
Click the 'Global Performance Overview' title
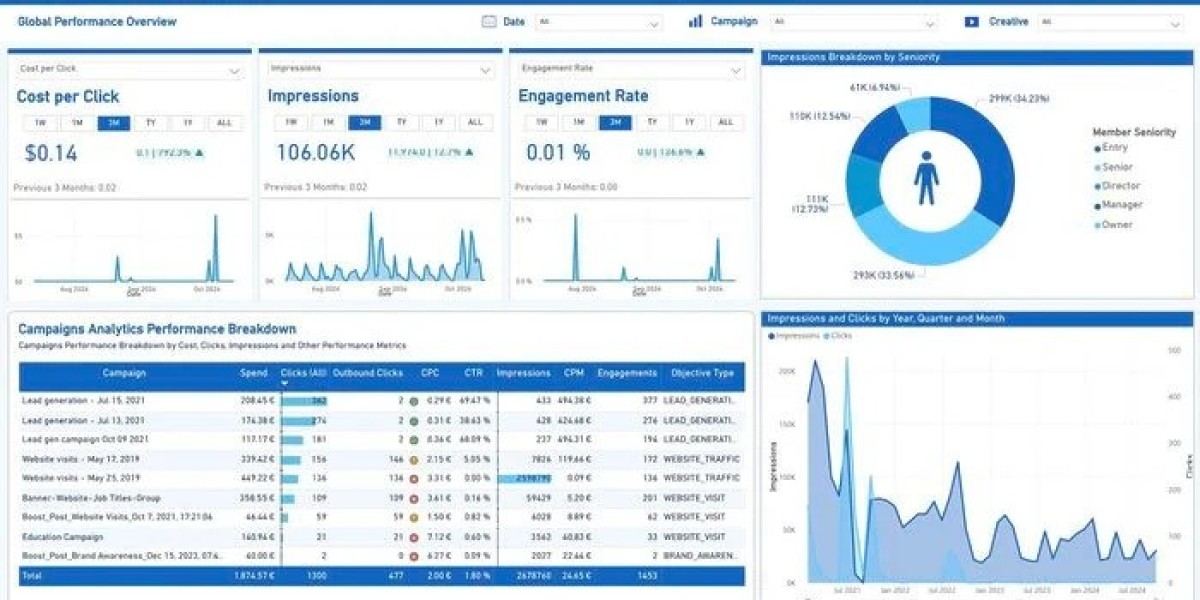(x=97, y=21)
